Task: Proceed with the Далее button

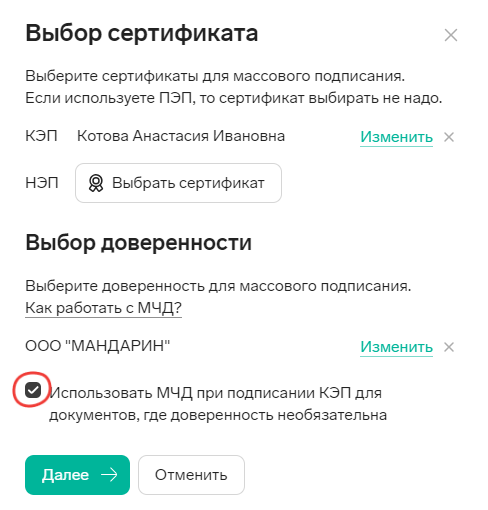Action: (x=77, y=475)
